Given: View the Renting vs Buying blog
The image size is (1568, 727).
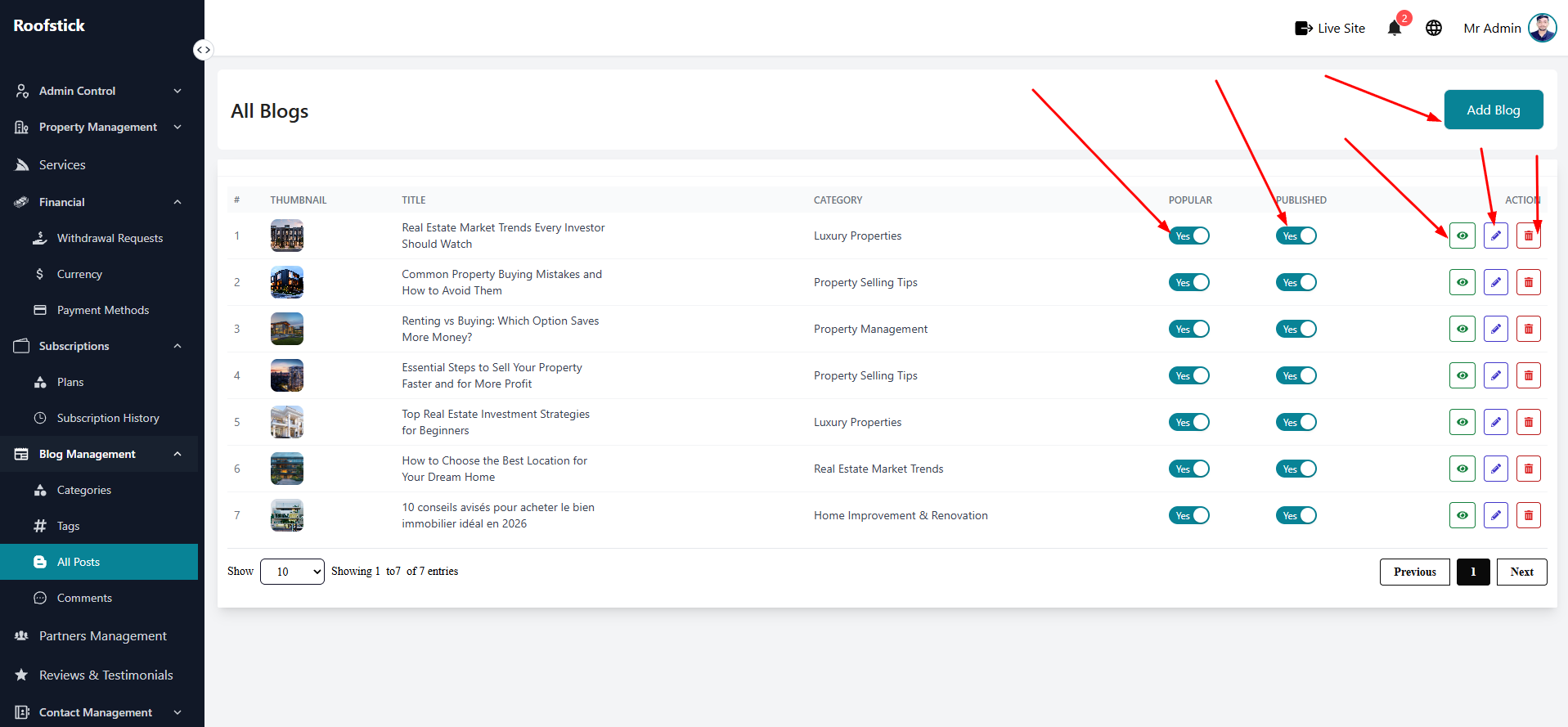Looking at the screenshot, I should (1462, 329).
